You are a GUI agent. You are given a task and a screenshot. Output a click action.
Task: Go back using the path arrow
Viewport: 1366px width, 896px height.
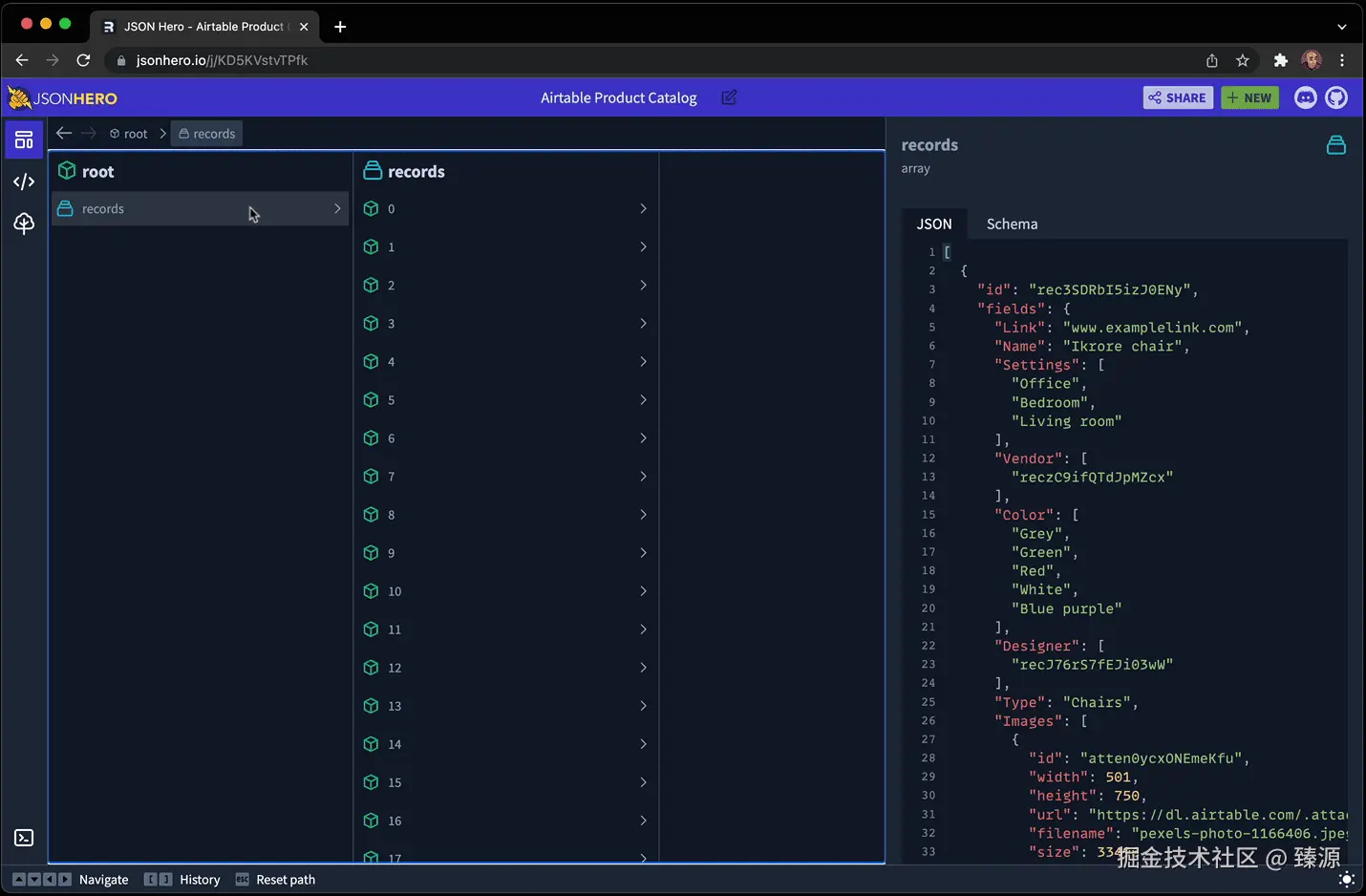(64, 133)
